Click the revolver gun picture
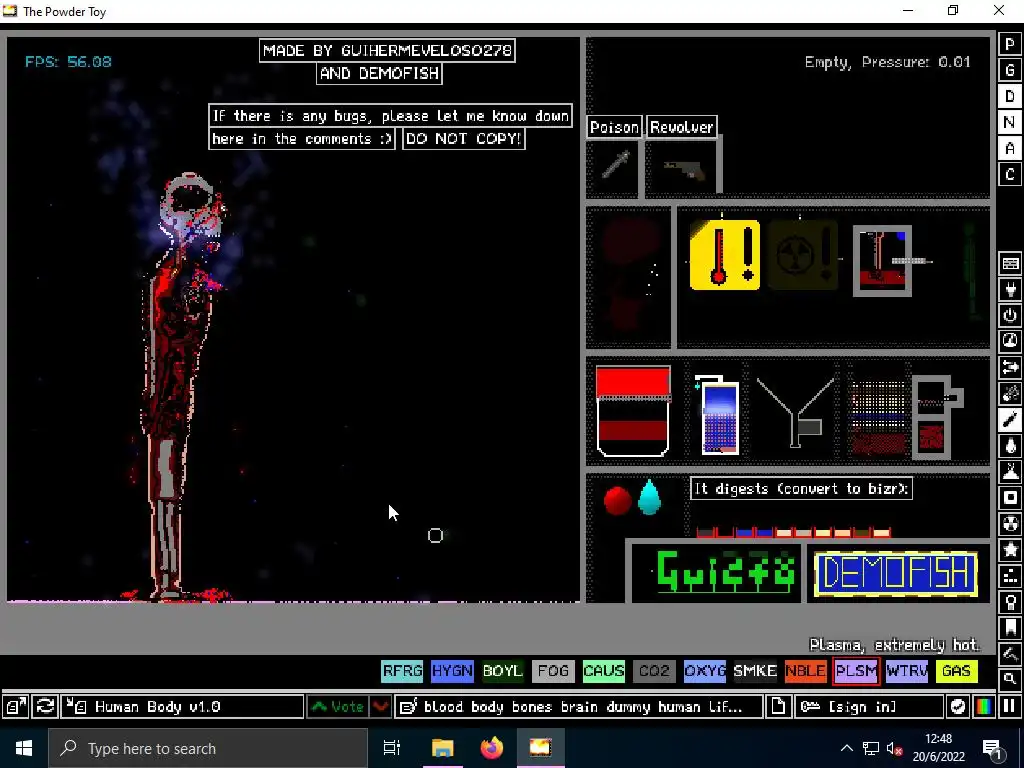 coord(684,170)
